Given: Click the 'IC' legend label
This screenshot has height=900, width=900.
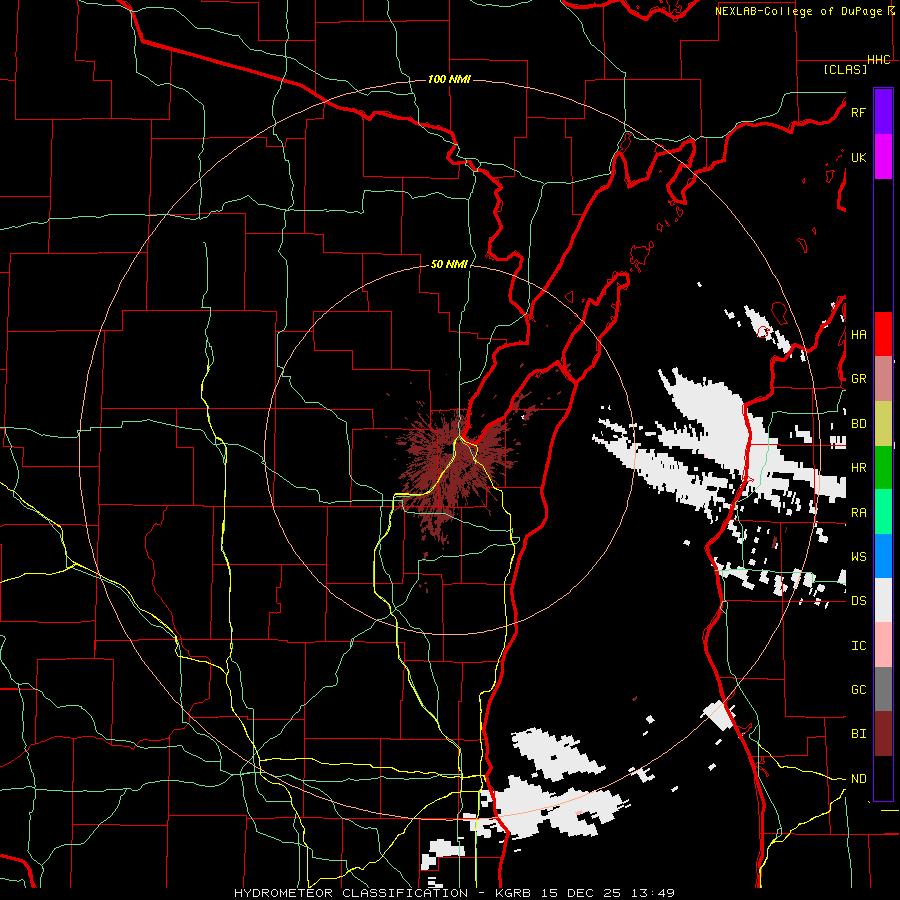Looking at the screenshot, I should tap(859, 646).
